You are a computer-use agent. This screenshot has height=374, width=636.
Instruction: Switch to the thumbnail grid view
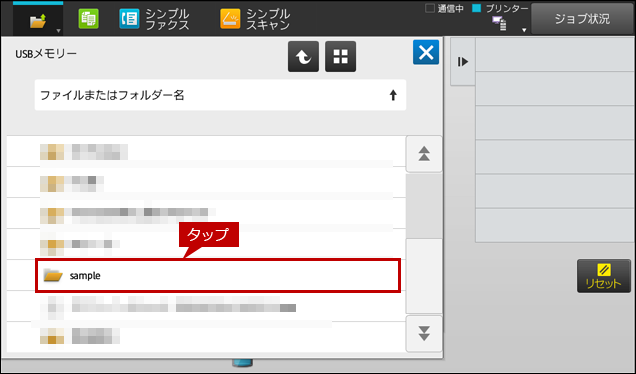click(340, 56)
